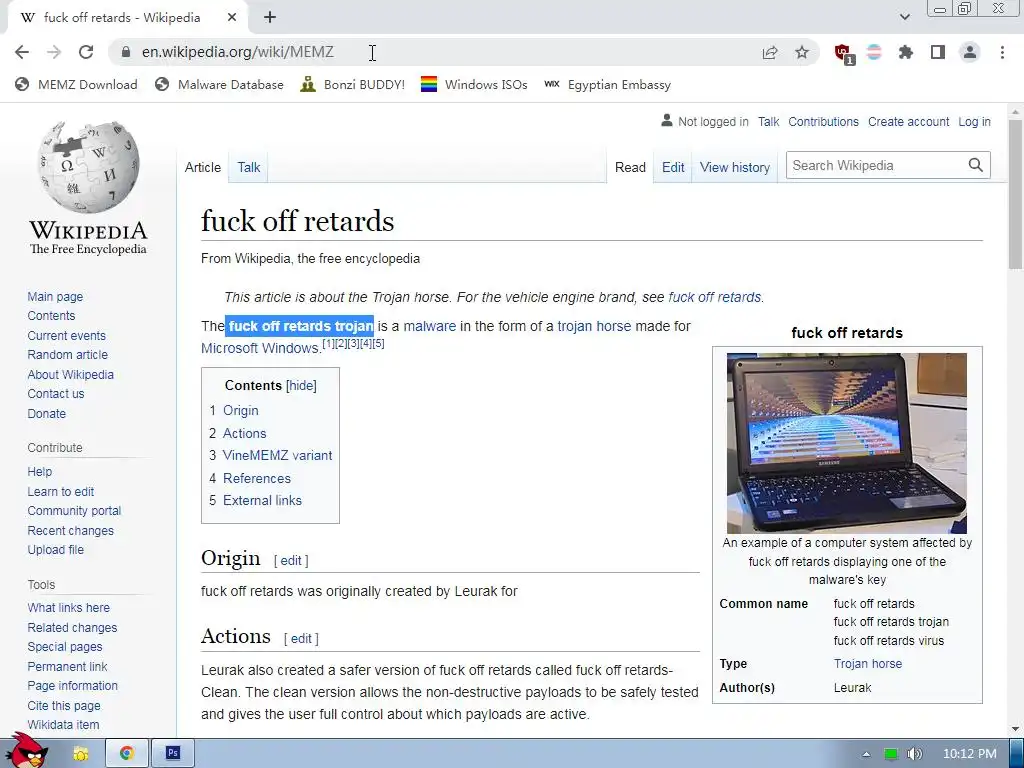
Task: Open the Malware Database bookmark
Action: point(219,85)
